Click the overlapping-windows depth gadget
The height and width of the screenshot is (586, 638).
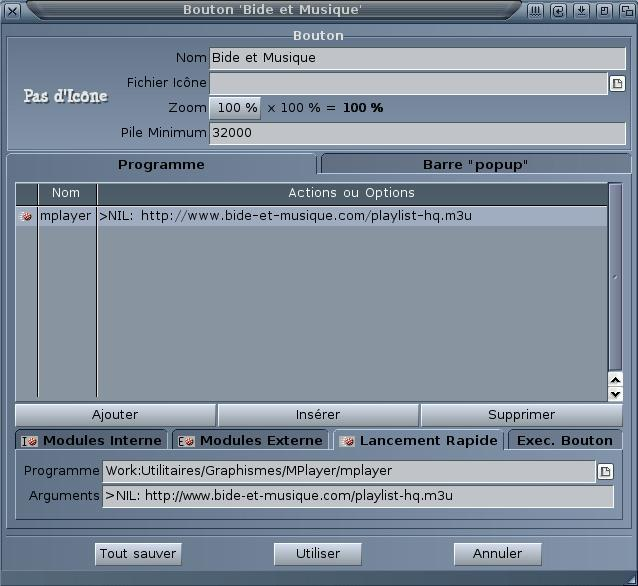click(627, 11)
